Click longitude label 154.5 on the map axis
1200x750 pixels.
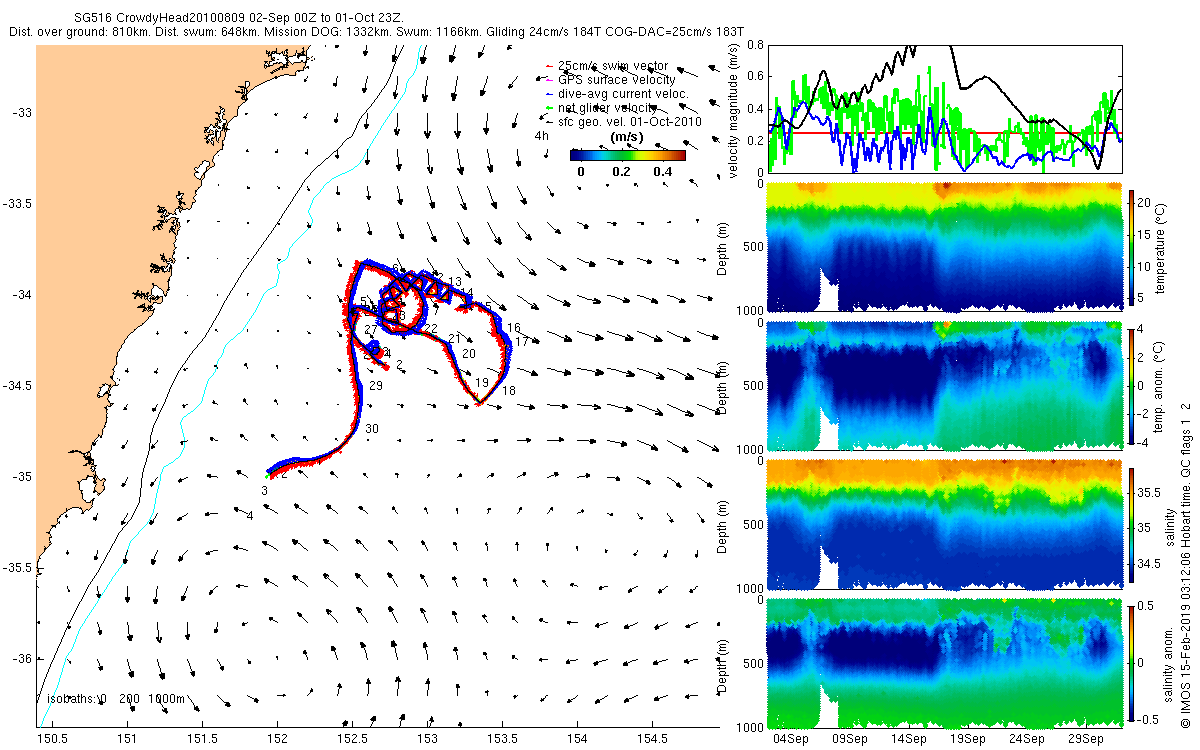click(x=653, y=738)
